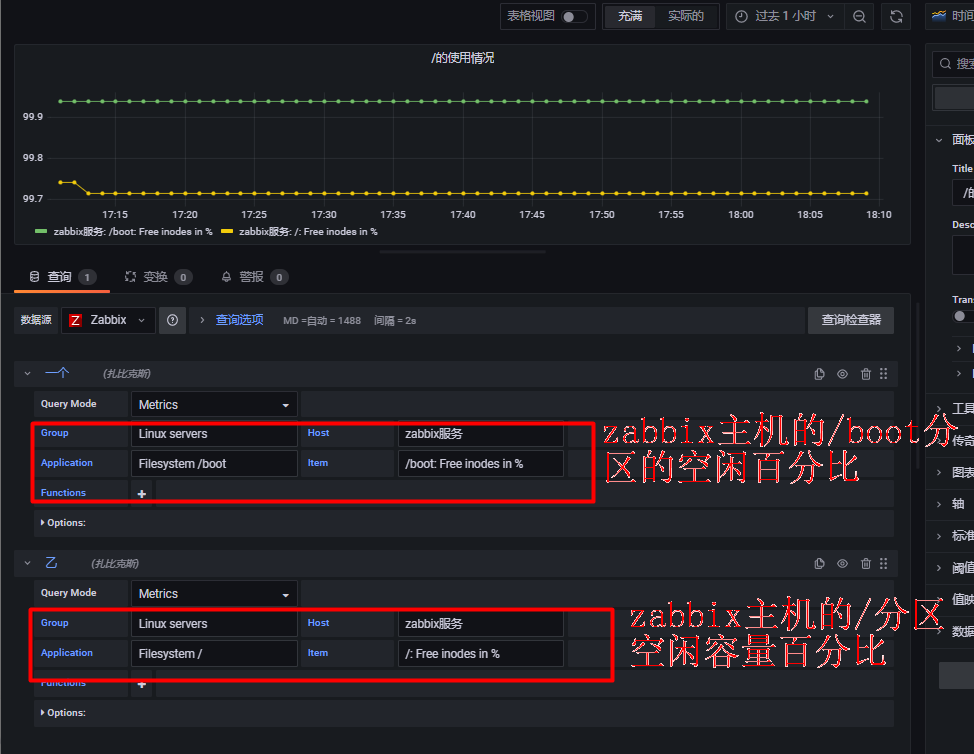Open the 过去 1 小时 time range picker
The image size is (974, 754).
[785, 16]
